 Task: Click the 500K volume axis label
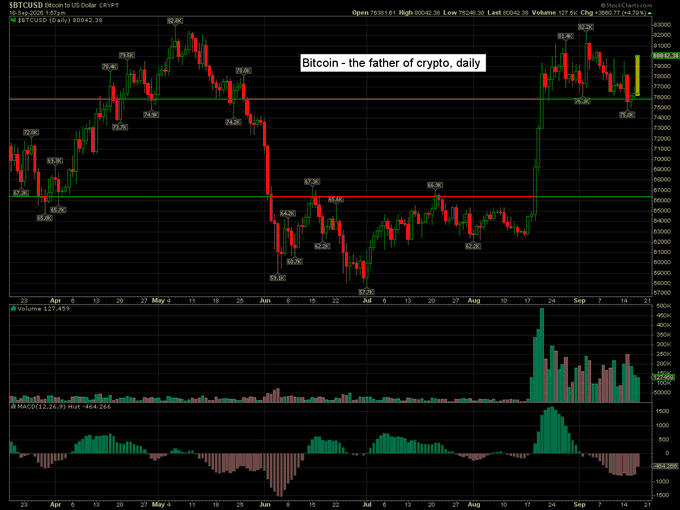click(x=664, y=306)
